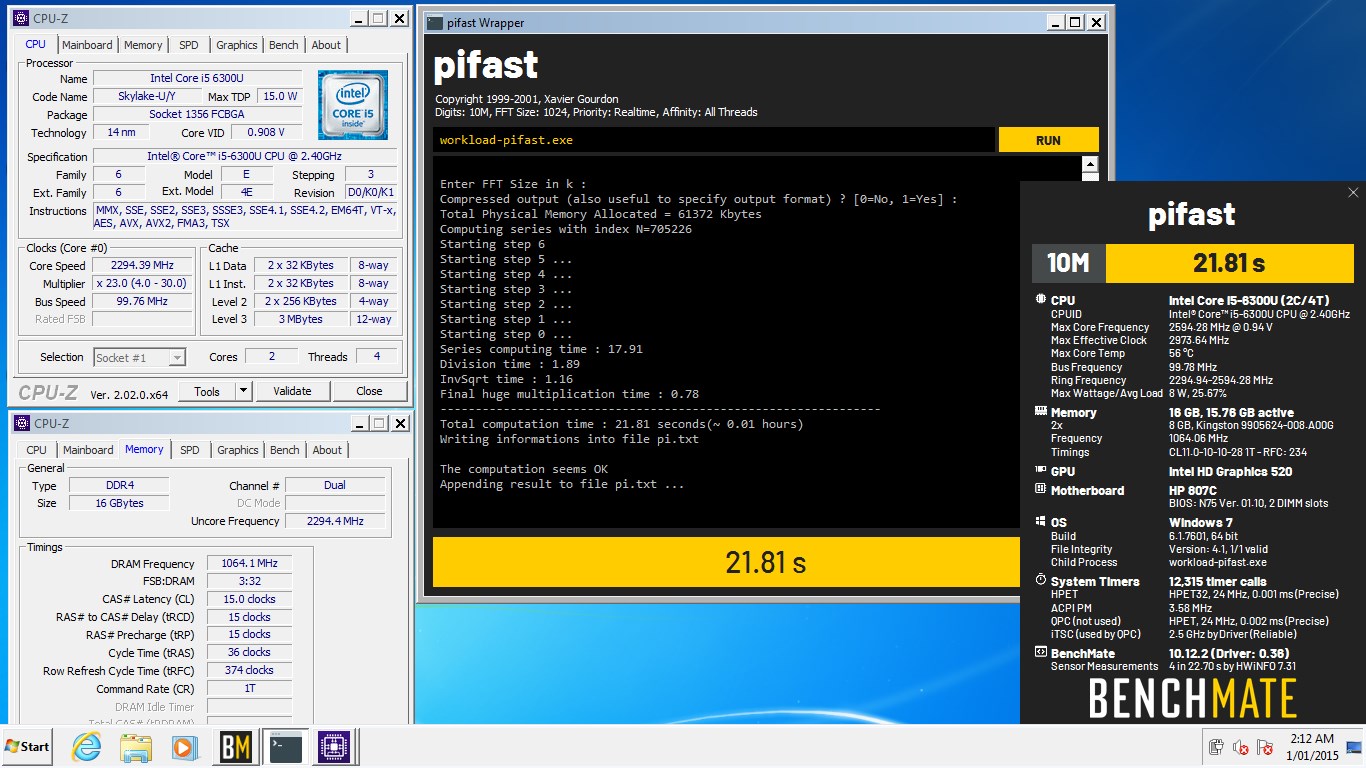The image size is (1366, 768).
Task: Click the Row Refresh Cycle Time 374 clocks
Action: (x=249, y=671)
